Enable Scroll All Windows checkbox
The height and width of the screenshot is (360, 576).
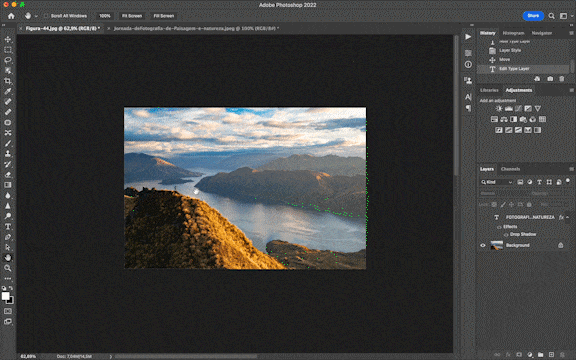[x=46, y=16]
